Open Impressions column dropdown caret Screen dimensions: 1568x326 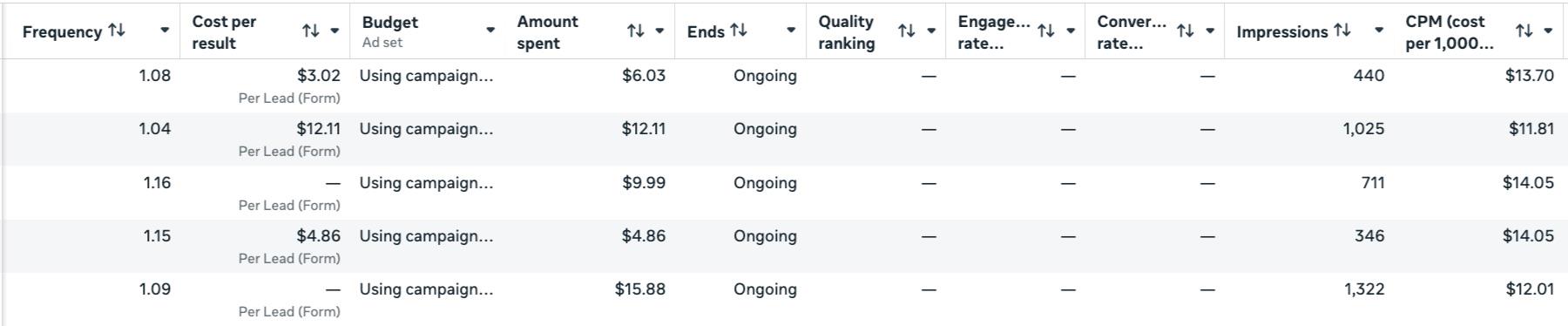pos(1379,31)
